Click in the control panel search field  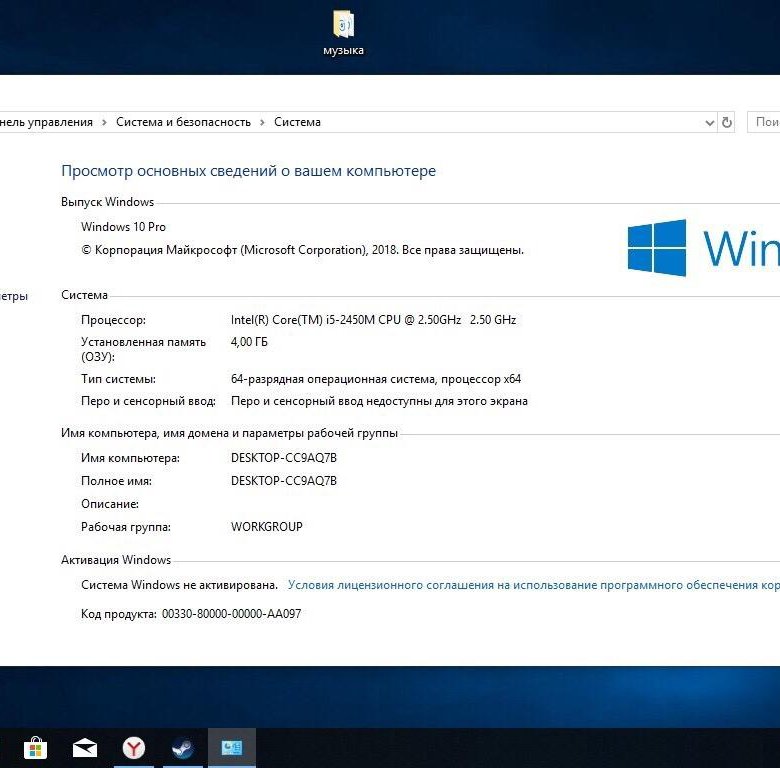(x=765, y=122)
